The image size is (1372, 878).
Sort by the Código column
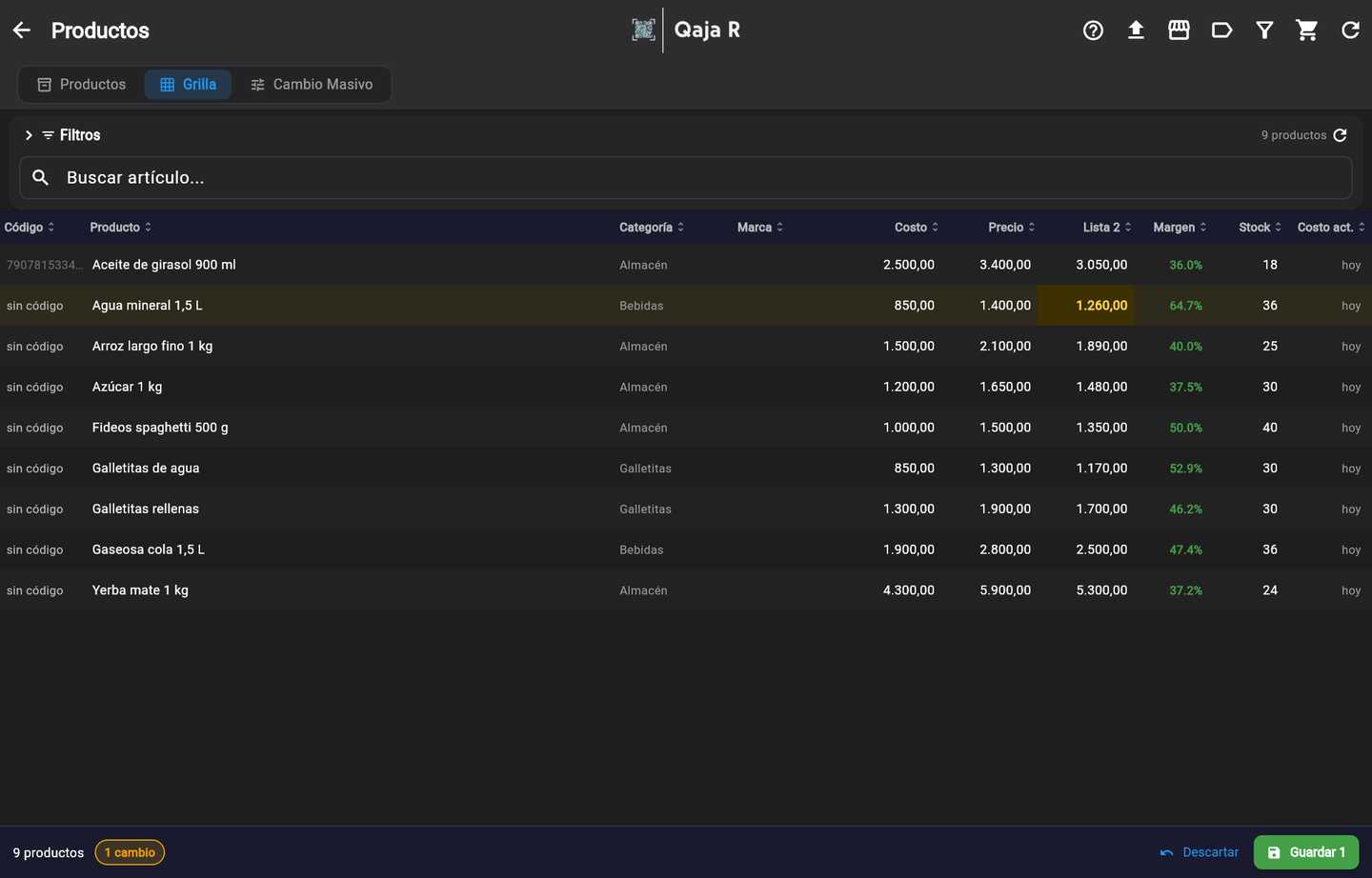(x=30, y=228)
